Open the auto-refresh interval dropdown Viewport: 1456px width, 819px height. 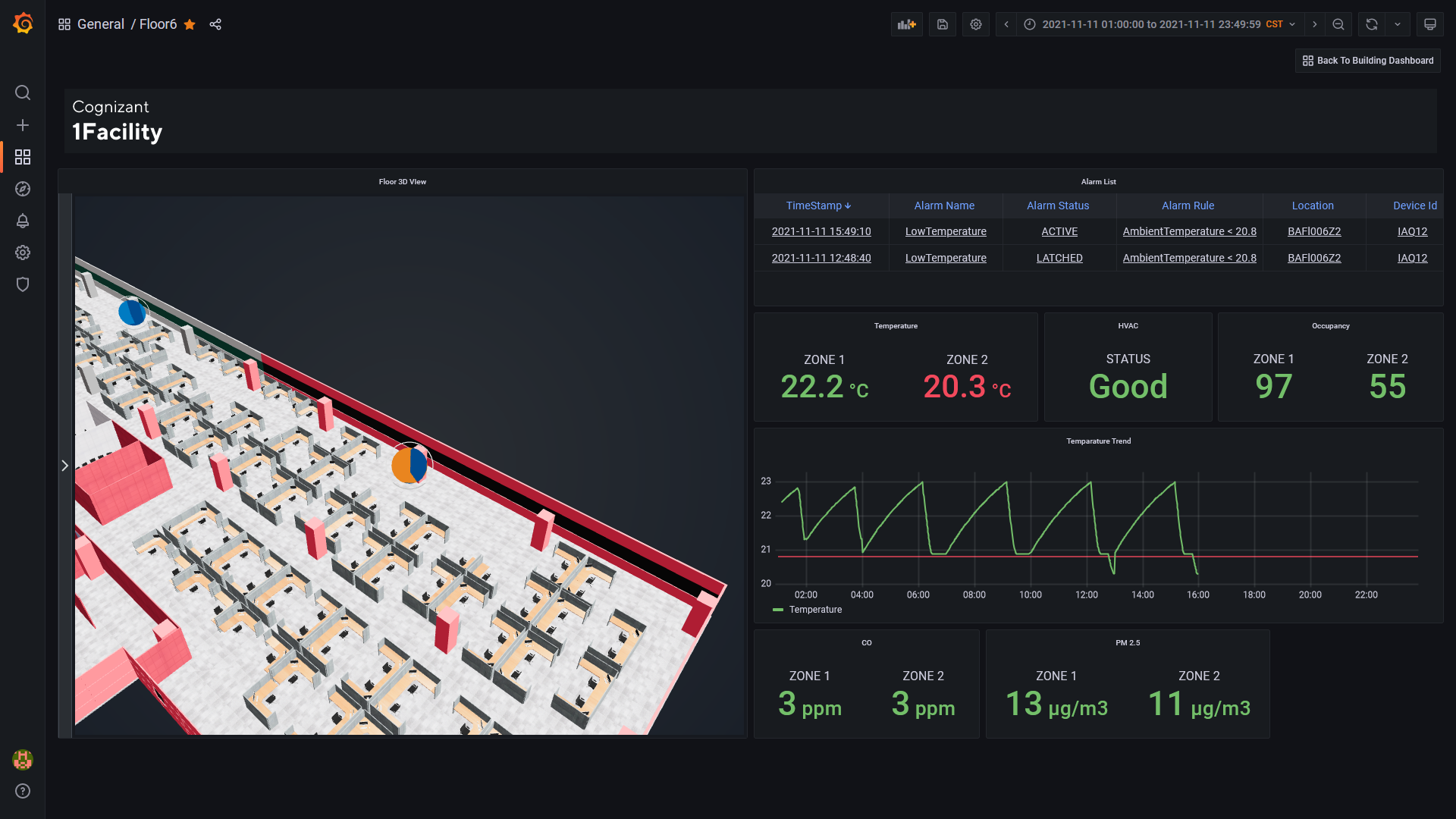pos(1398,24)
